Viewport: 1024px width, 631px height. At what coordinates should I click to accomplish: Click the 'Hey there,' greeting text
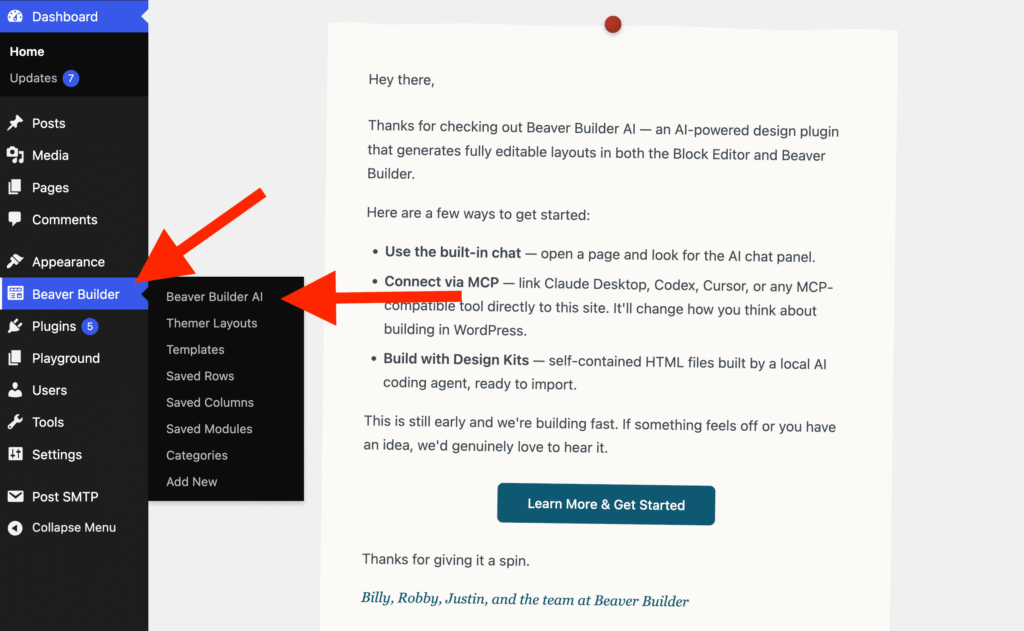point(401,80)
